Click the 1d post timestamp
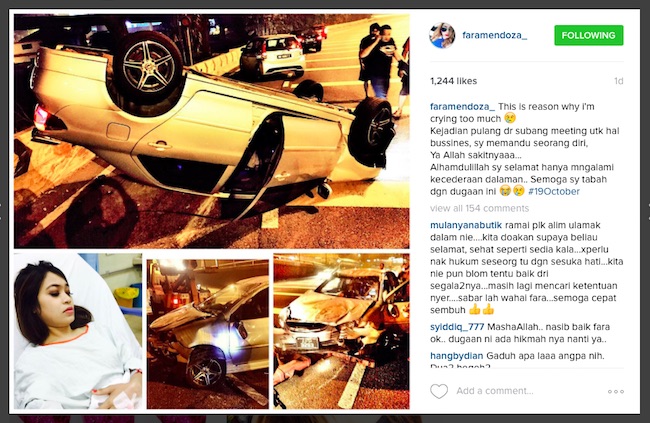 point(618,81)
